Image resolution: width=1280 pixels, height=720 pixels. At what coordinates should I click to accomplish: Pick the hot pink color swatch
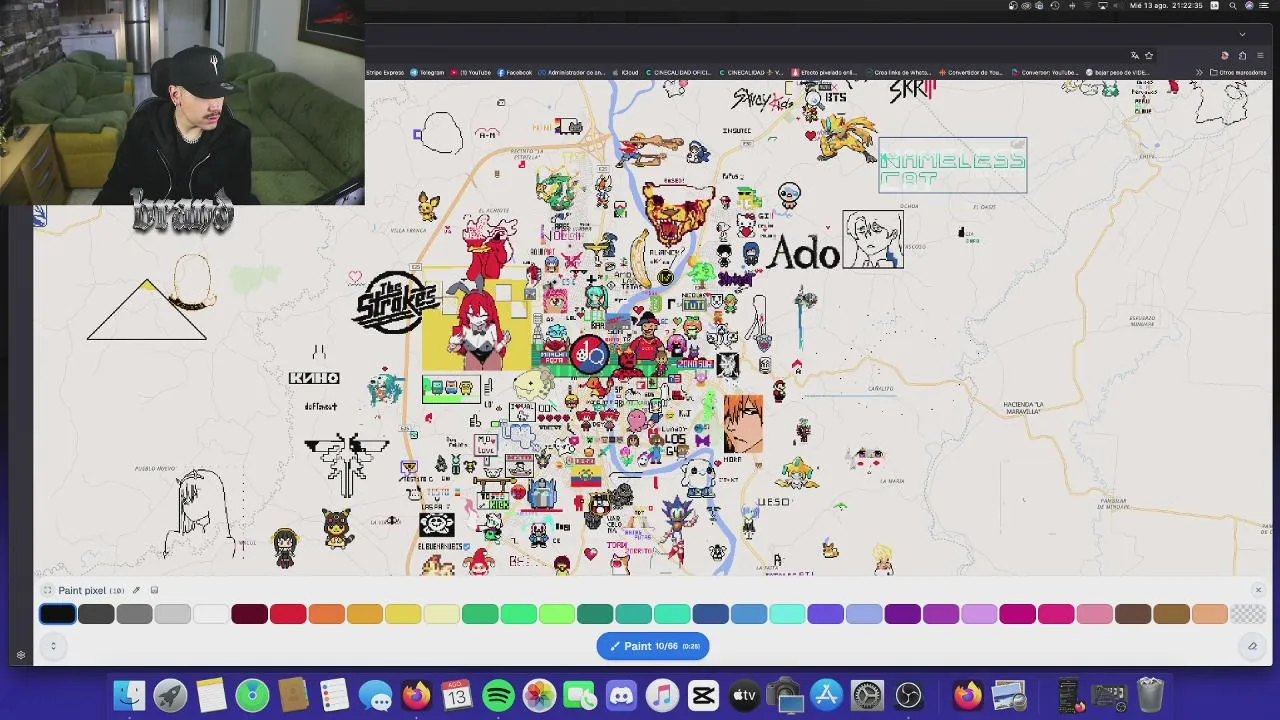(1056, 614)
